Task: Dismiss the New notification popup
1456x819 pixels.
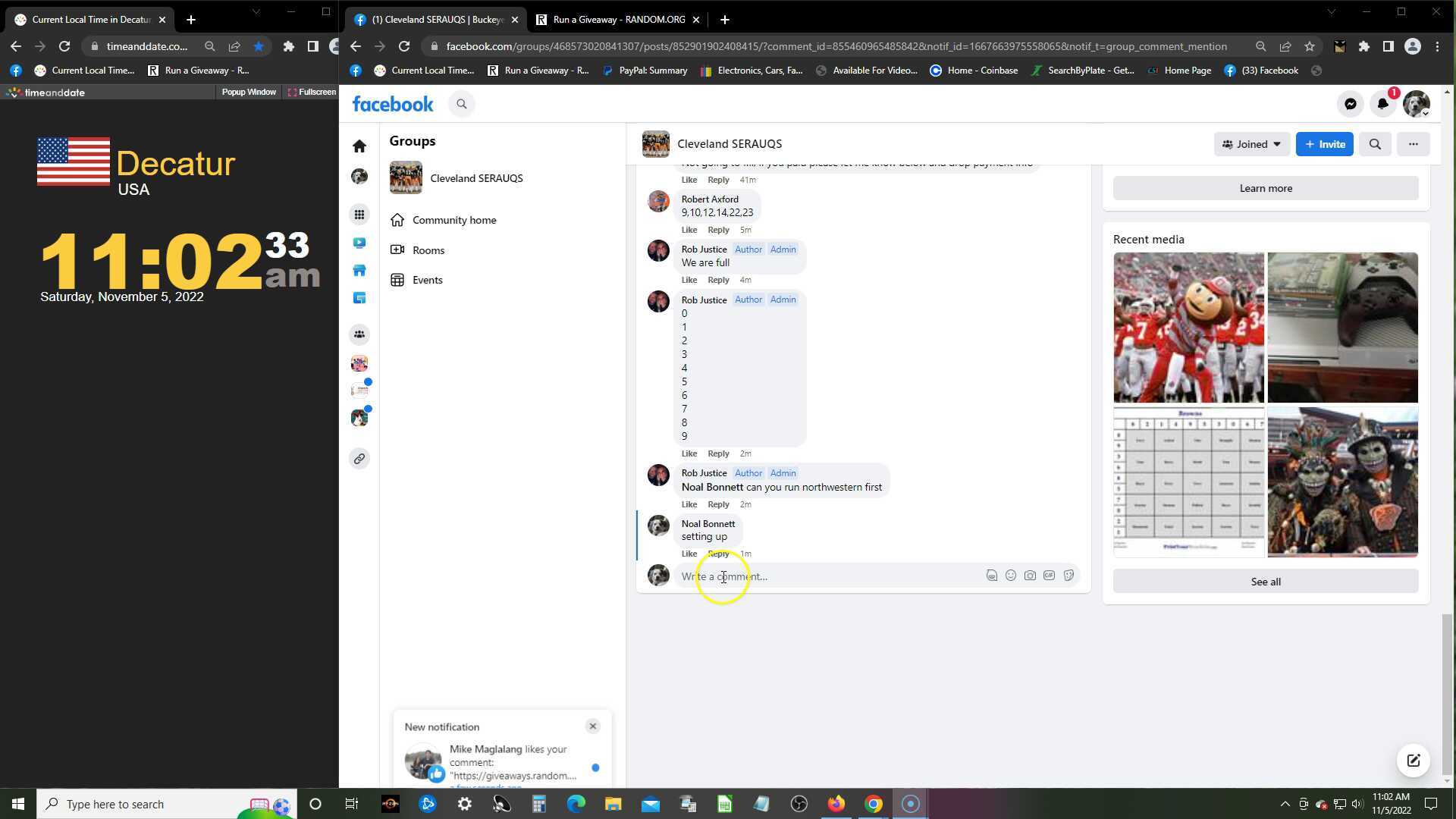Action: click(x=592, y=726)
